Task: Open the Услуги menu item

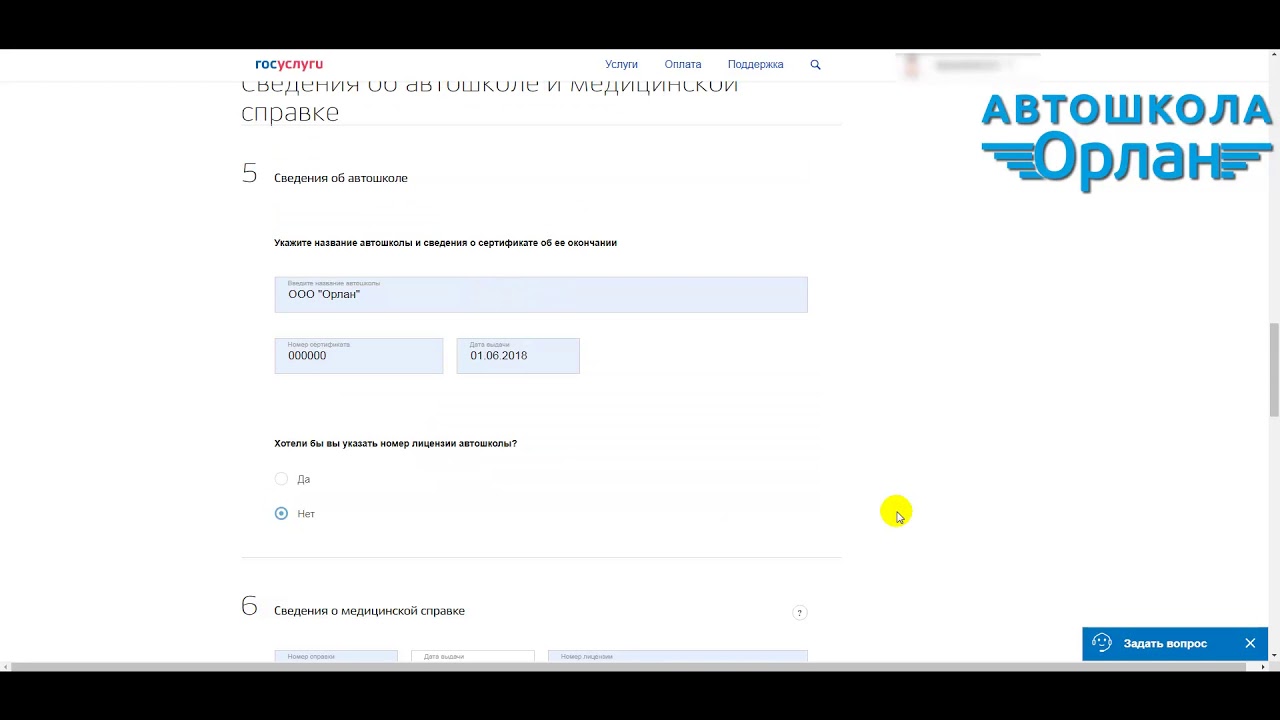Action: point(621,64)
